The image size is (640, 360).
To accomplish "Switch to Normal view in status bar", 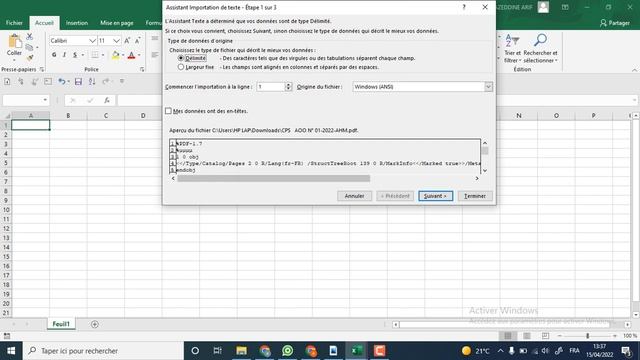I will point(508,336).
